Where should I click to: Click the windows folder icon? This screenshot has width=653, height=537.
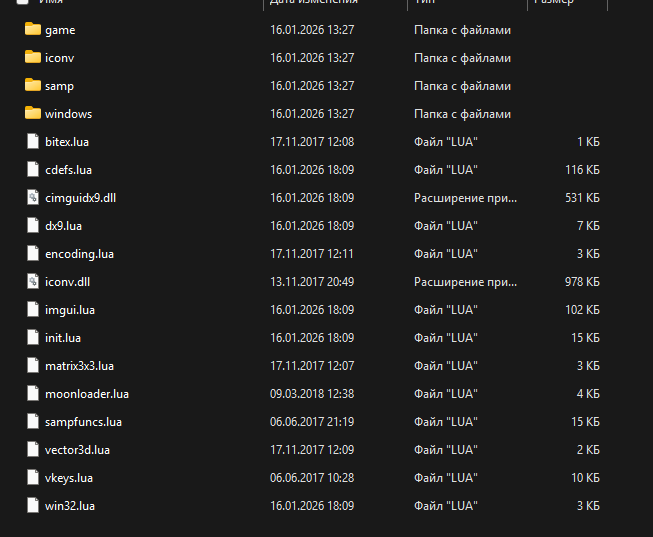(x=33, y=114)
